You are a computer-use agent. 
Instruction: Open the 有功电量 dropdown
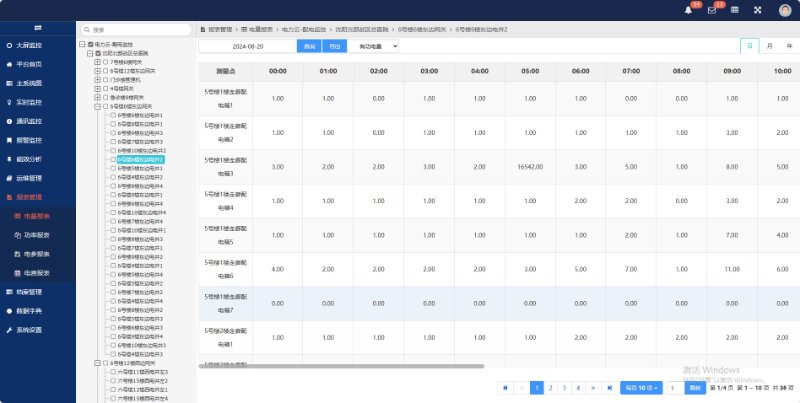(372, 46)
